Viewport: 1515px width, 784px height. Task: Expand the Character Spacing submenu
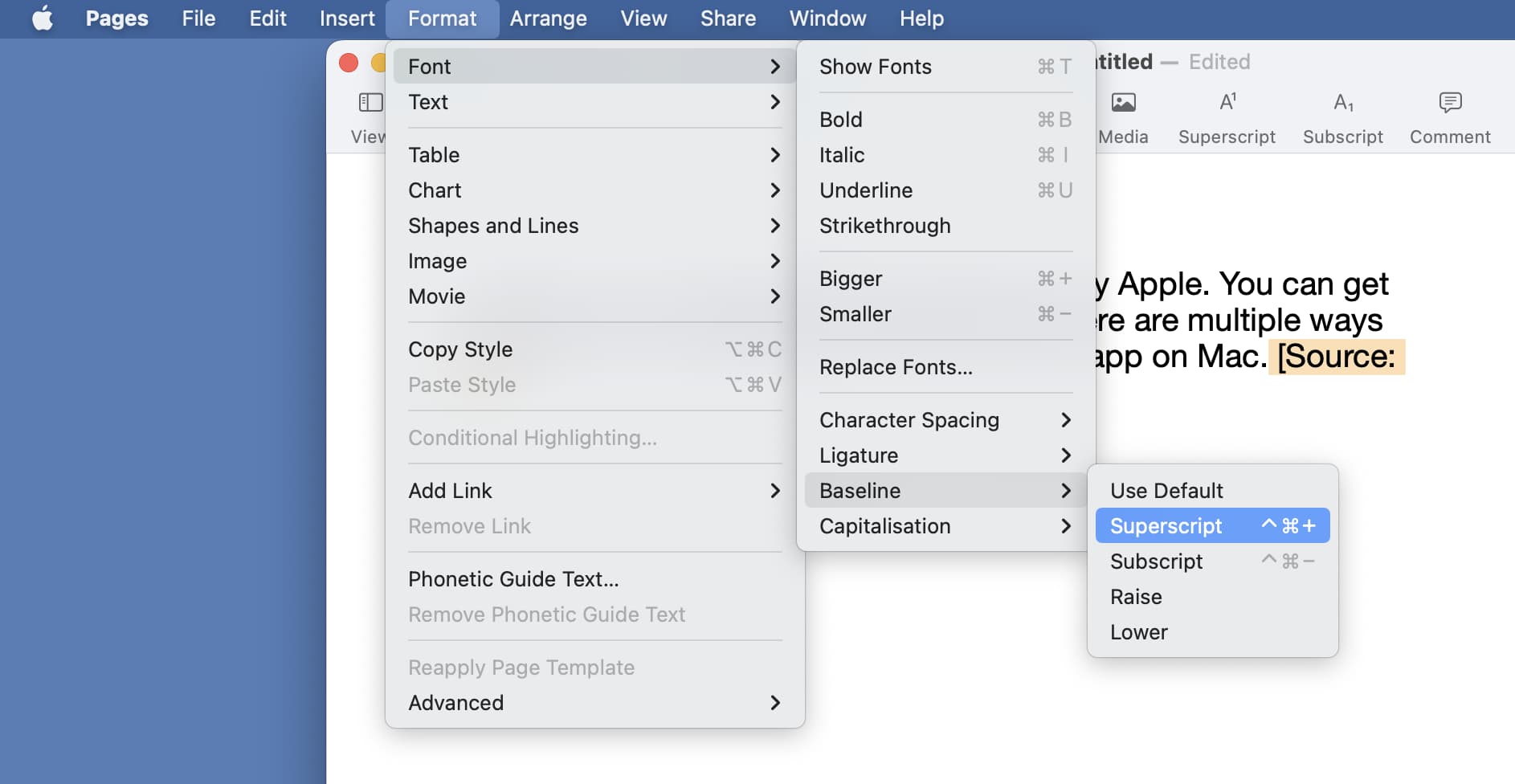pos(945,420)
